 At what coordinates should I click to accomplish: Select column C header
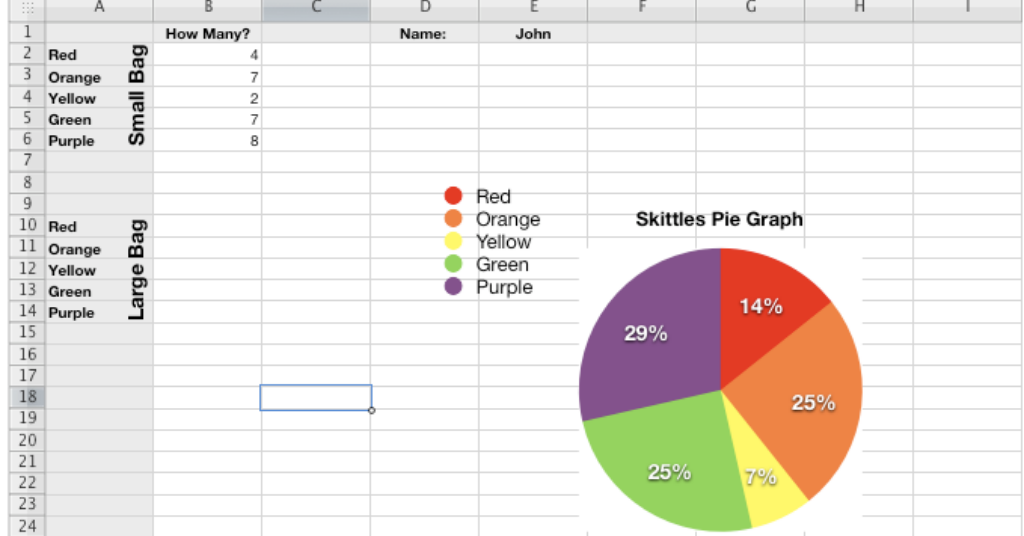316,10
